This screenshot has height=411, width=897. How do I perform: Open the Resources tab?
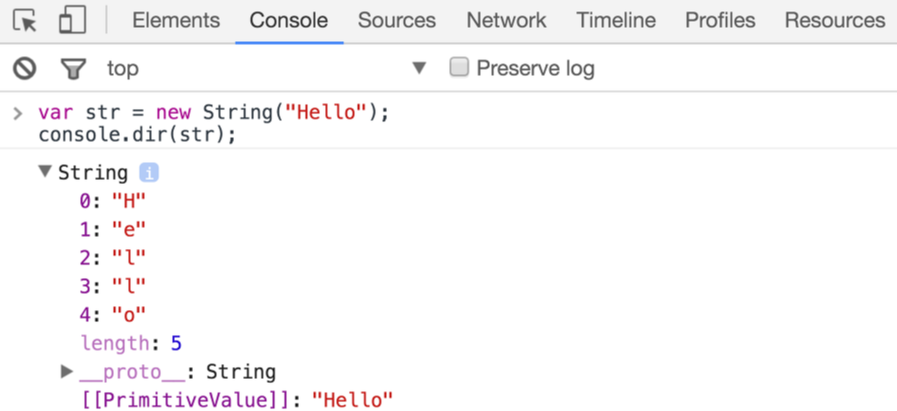click(835, 21)
